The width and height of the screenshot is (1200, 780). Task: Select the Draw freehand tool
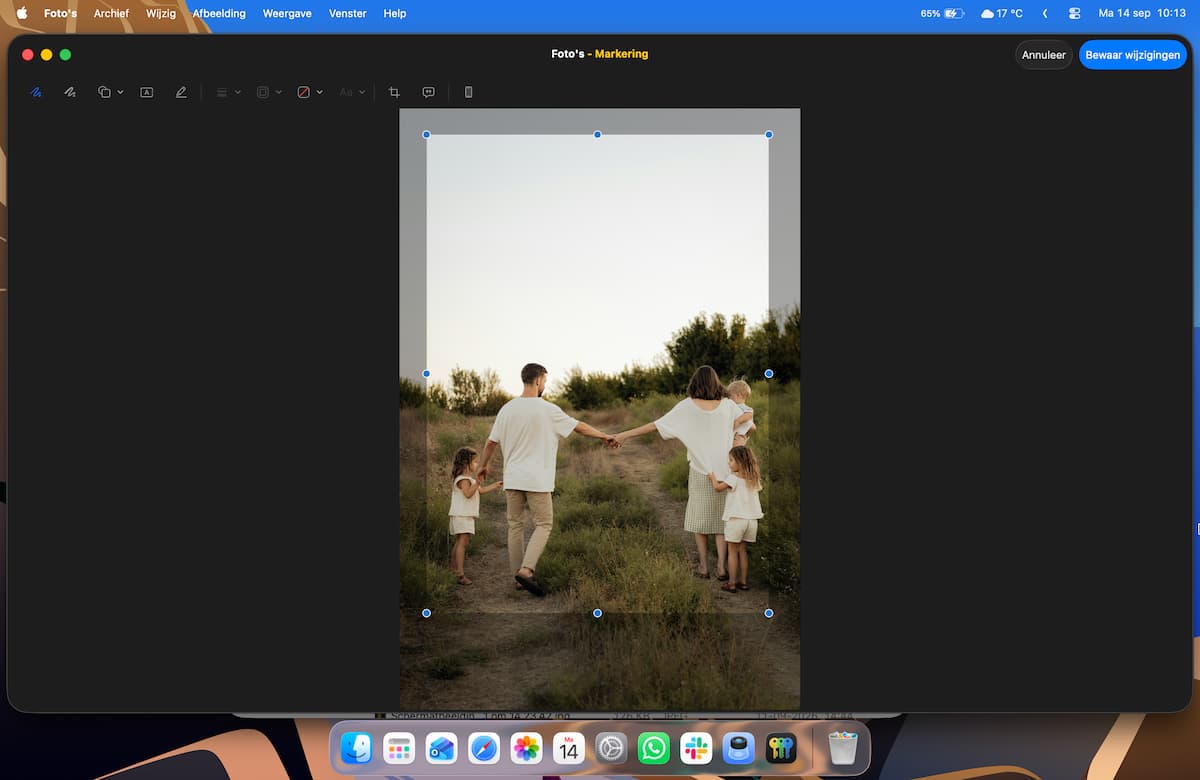pos(70,92)
